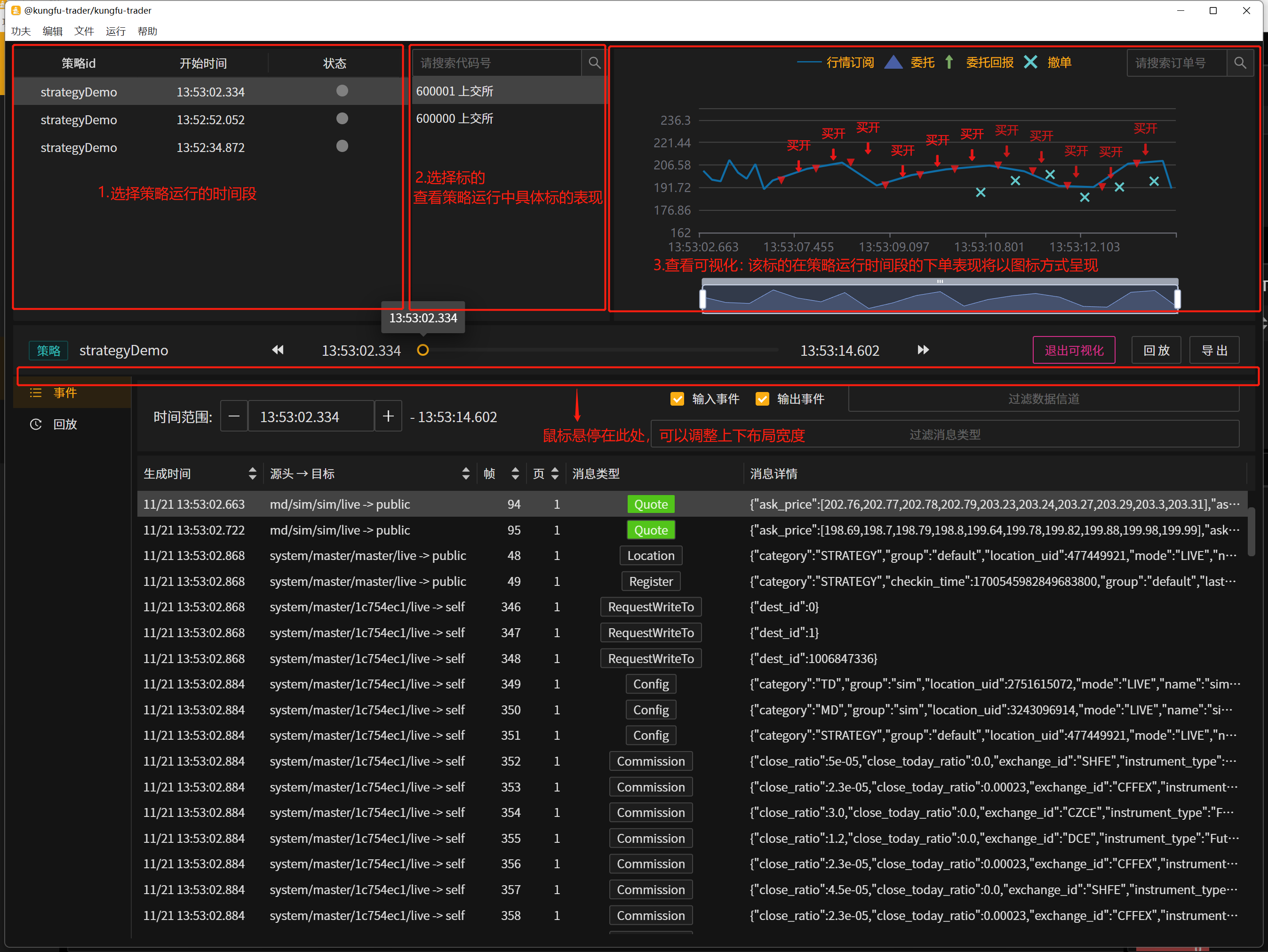The height and width of the screenshot is (952, 1268).
Task: Open the 文件 menu
Action: (x=84, y=31)
